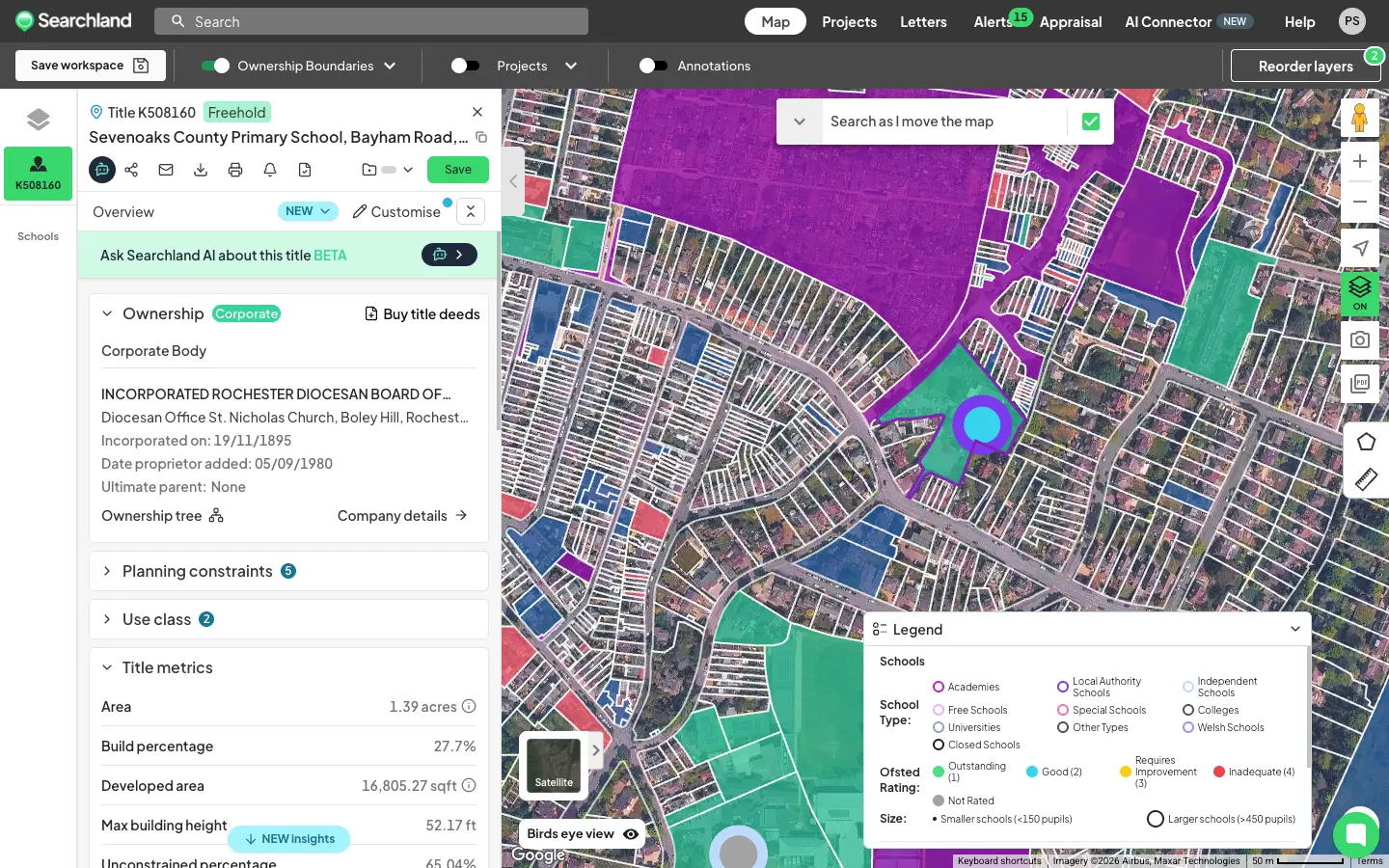
Task: Click the Developed area info icon
Action: click(469, 785)
